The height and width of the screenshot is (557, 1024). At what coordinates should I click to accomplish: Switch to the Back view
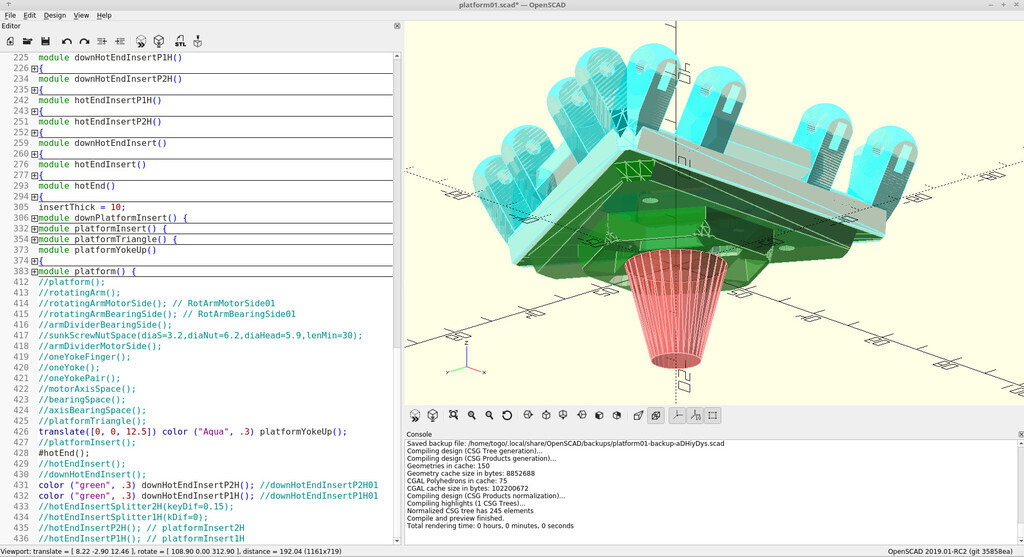616,415
